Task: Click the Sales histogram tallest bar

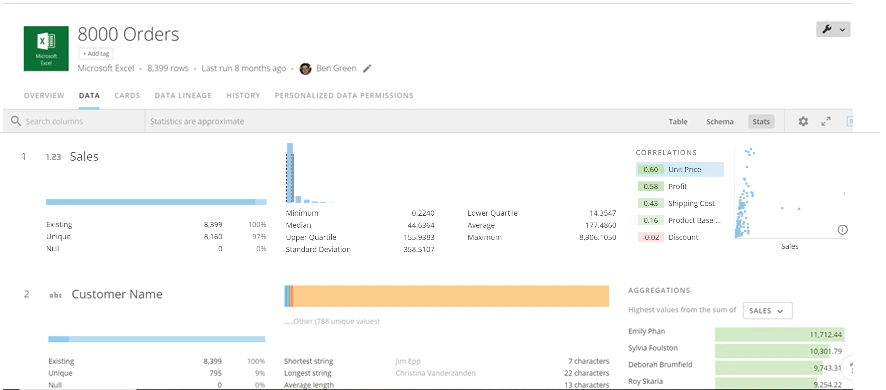Action: pyautogui.click(x=290, y=173)
